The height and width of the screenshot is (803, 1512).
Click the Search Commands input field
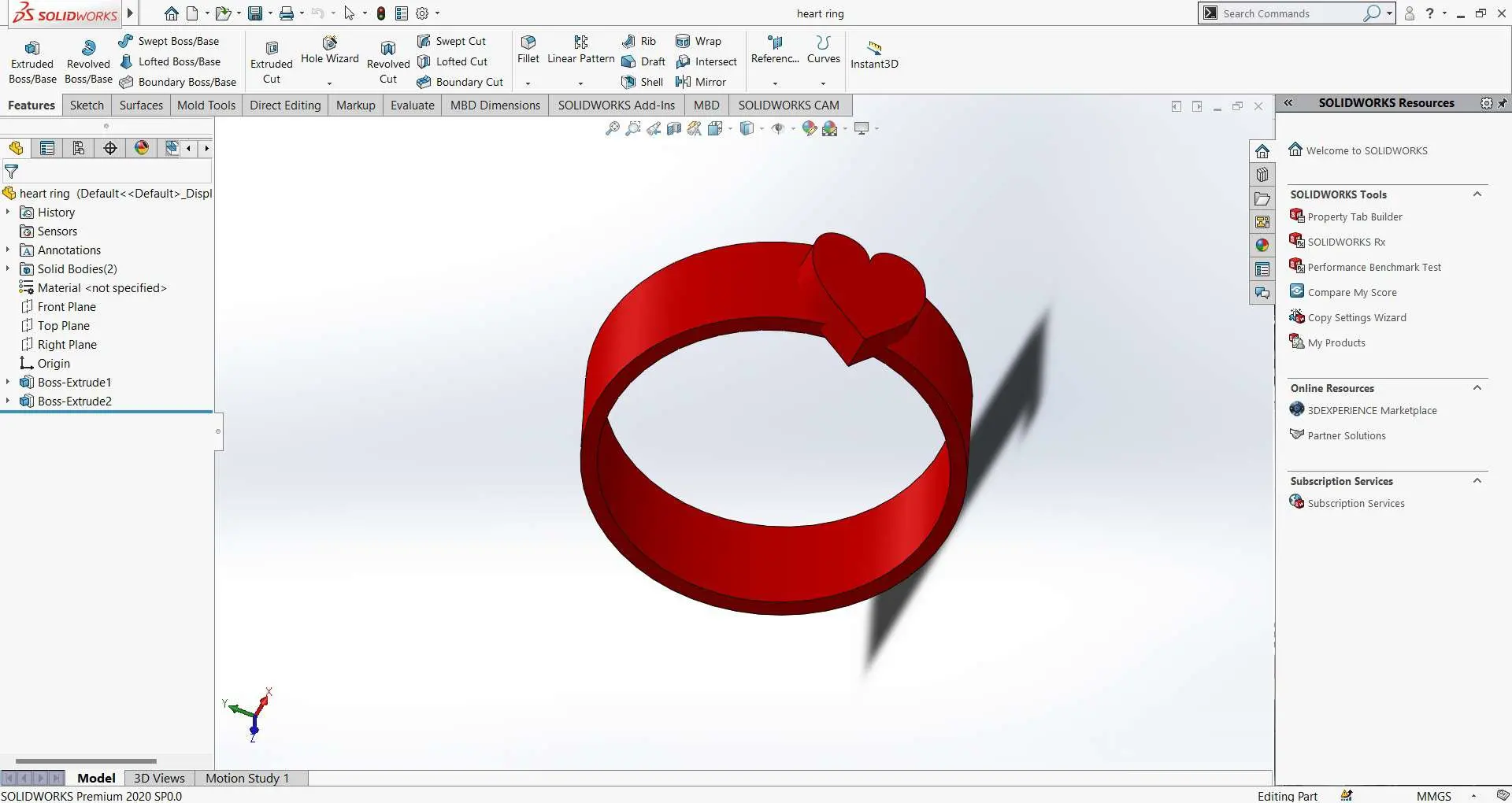click(1291, 13)
